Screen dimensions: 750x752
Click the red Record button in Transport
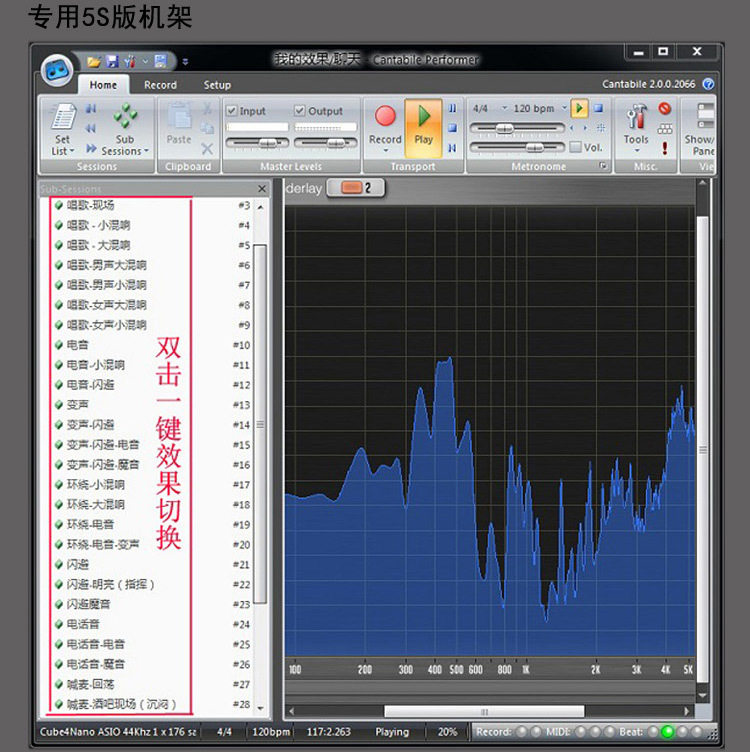tap(385, 117)
